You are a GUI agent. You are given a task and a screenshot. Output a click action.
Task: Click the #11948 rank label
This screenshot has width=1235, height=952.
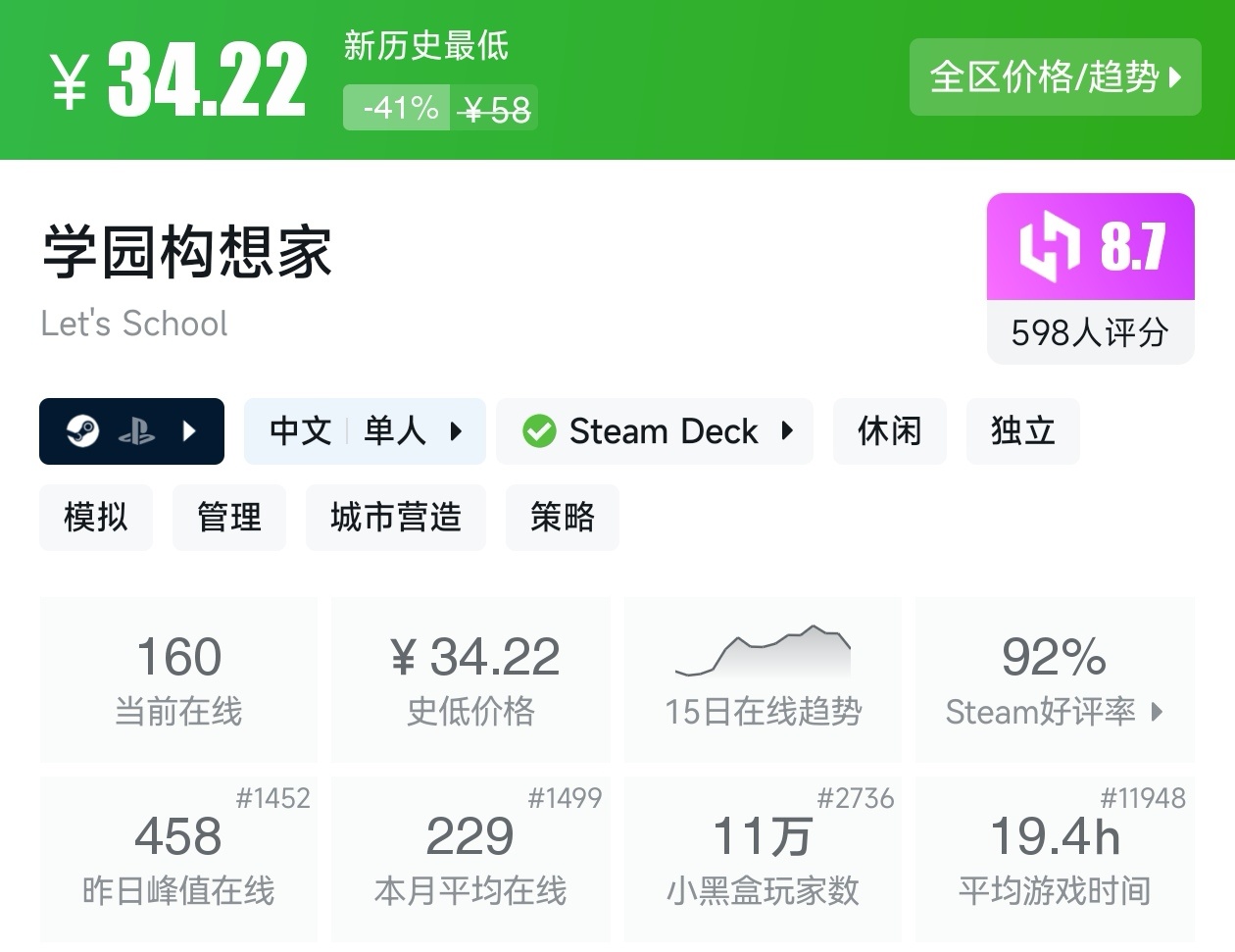(1143, 798)
